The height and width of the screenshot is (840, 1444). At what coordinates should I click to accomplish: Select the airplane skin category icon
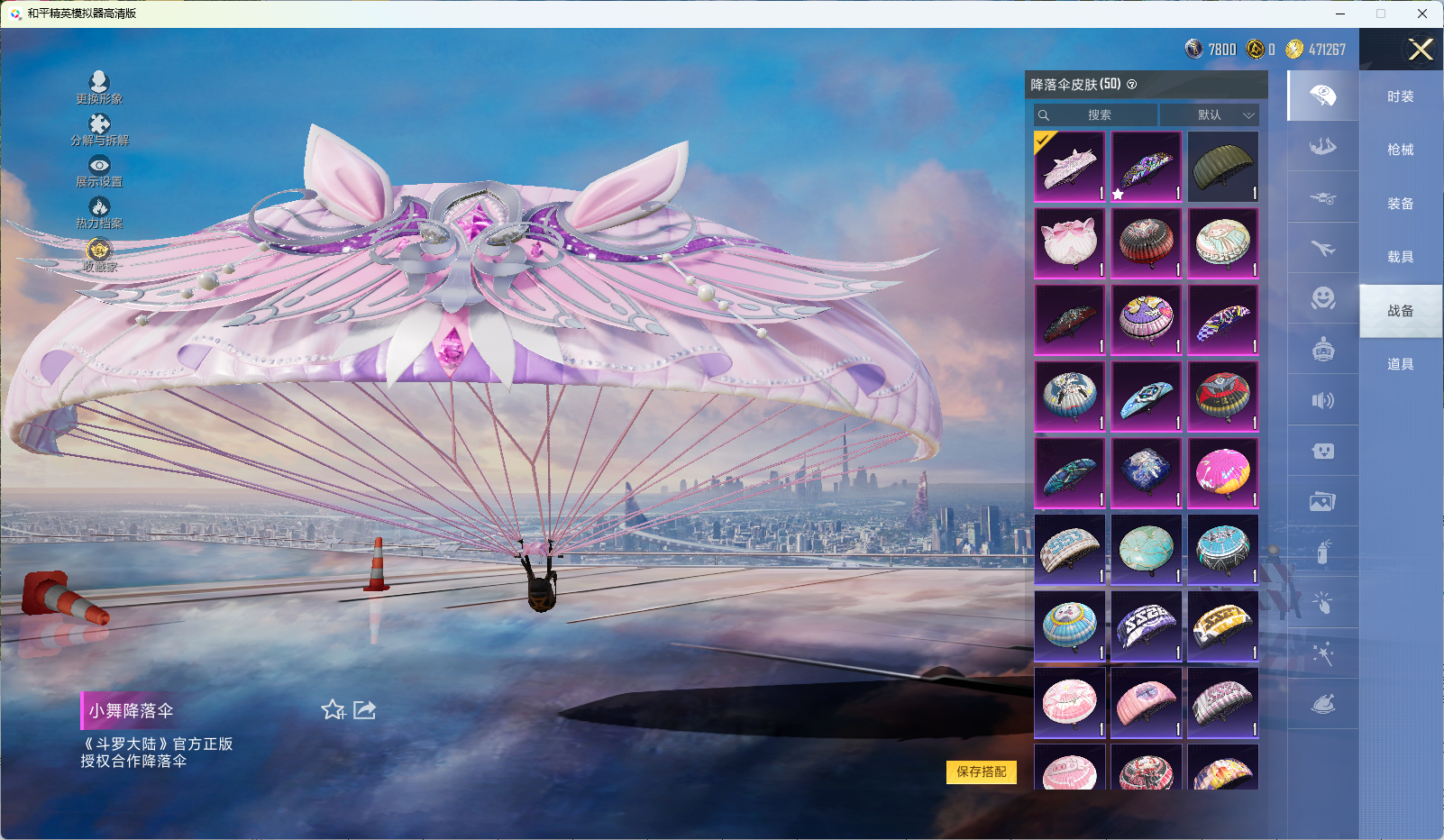(x=1322, y=248)
